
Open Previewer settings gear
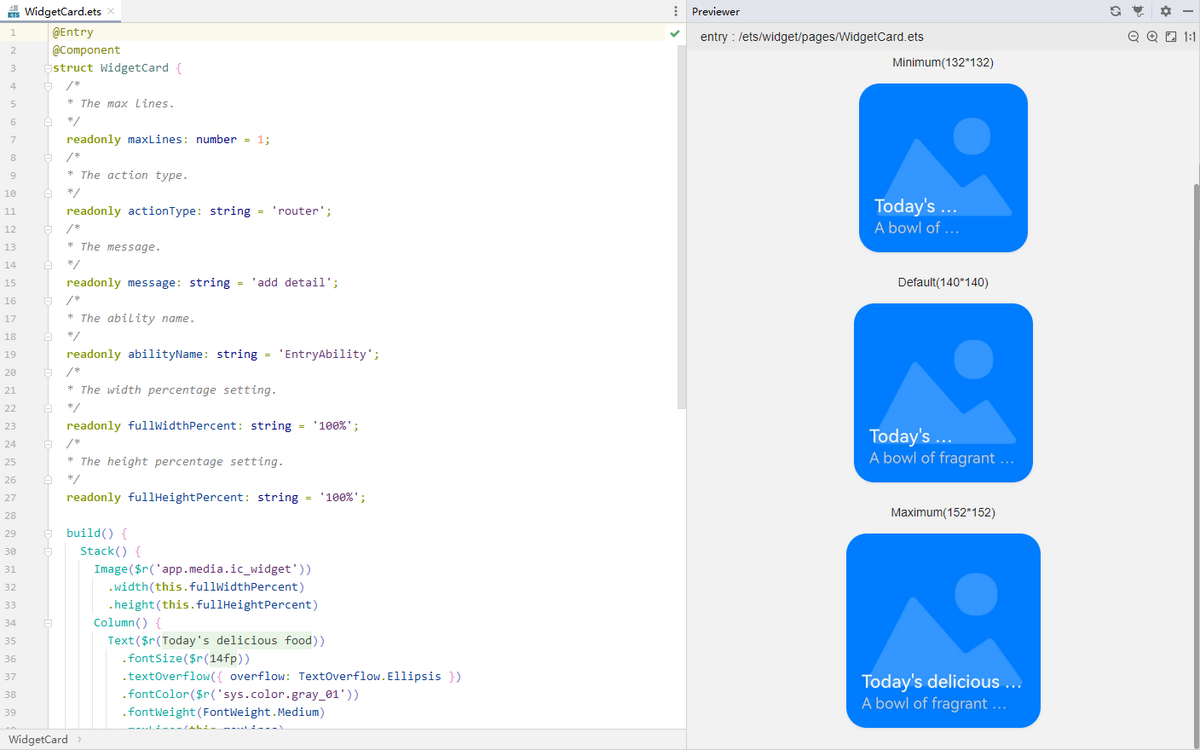pyautogui.click(x=1165, y=11)
